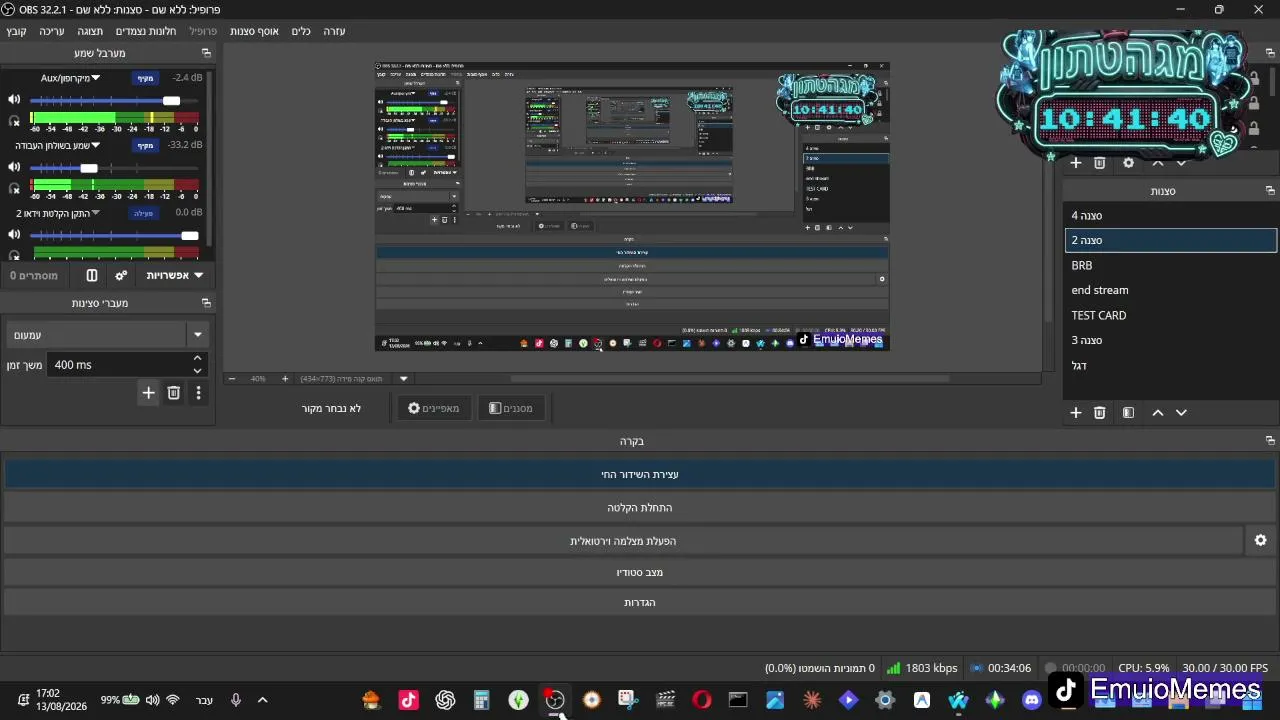Start the virtual camera (הפעלת מצלמה וירטואלית)
The width and height of the screenshot is (1280, 720).
(x=623, y=541)
